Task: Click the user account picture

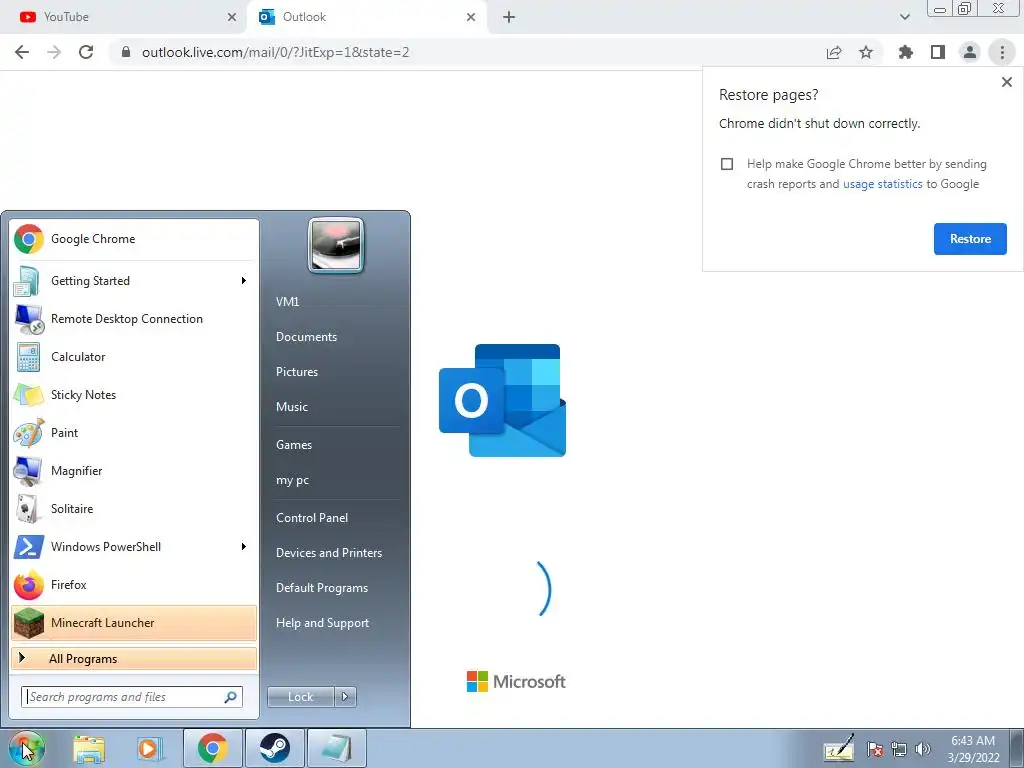Action: (x=336, y=245)
